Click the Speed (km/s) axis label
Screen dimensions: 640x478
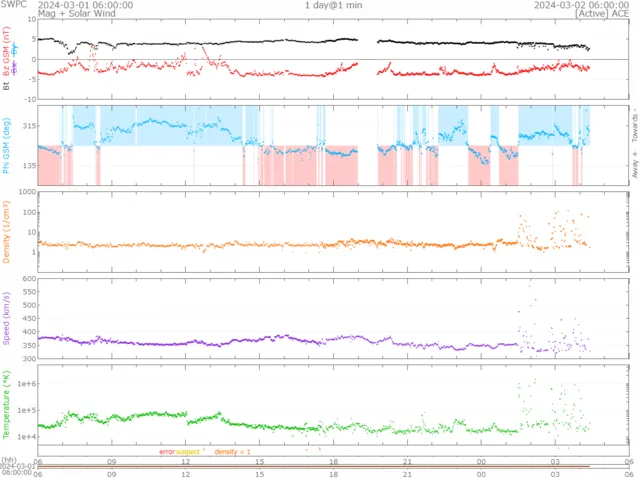coord(6,319)
